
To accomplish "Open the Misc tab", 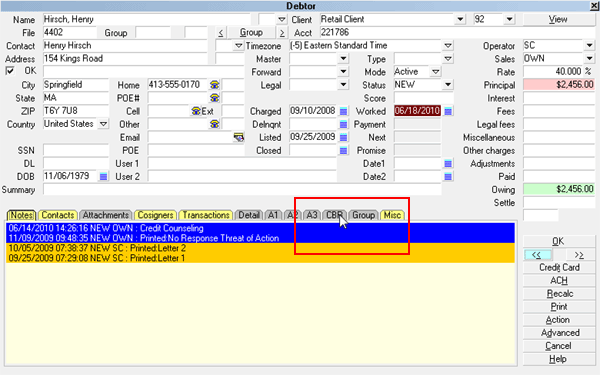I will [392, 215].
